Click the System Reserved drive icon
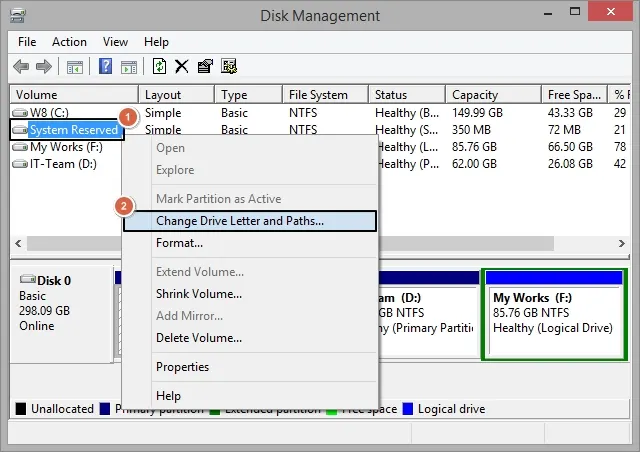Viewport: 640px width, 452px height. click(20, 130)
